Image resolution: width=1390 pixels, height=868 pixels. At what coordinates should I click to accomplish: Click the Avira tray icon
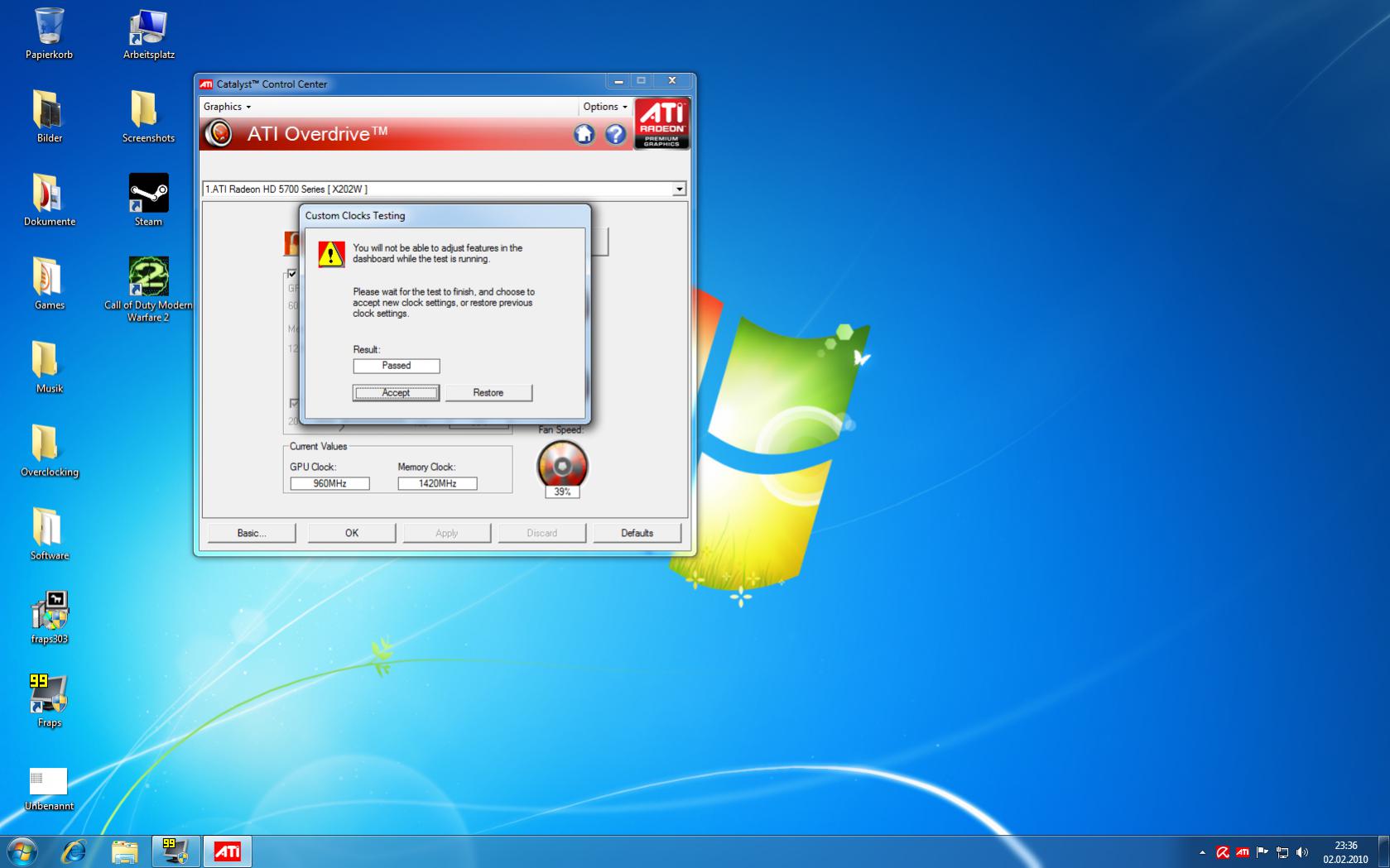pyautogui.click(x=1222, y=852)
